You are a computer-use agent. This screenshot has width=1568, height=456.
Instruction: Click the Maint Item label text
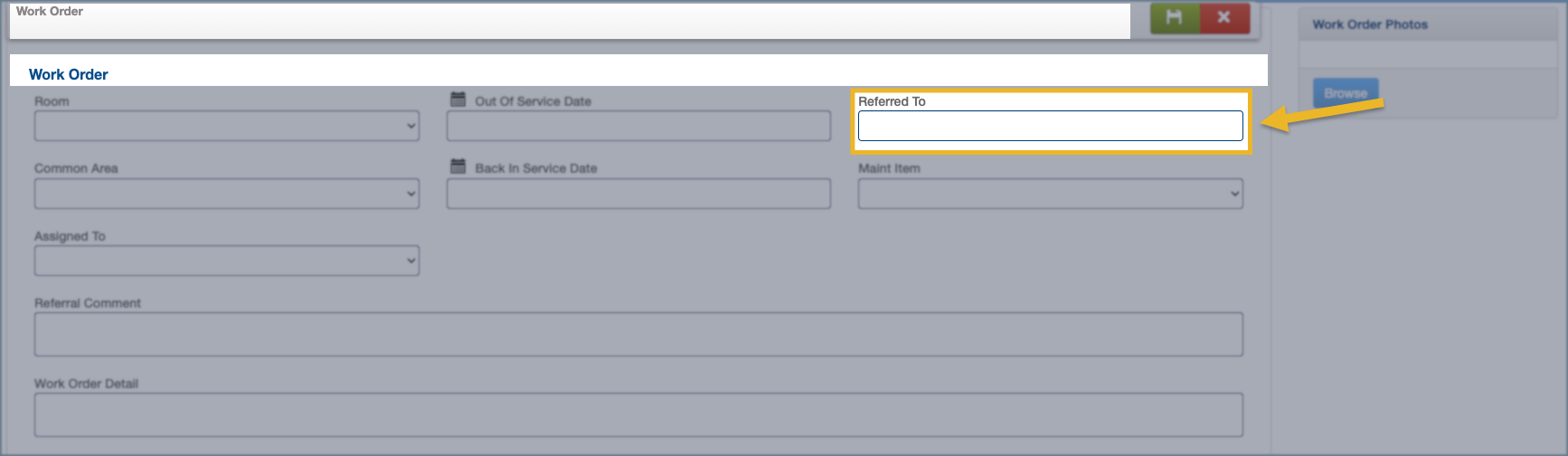pyautogui.click(x=889, y=168)
